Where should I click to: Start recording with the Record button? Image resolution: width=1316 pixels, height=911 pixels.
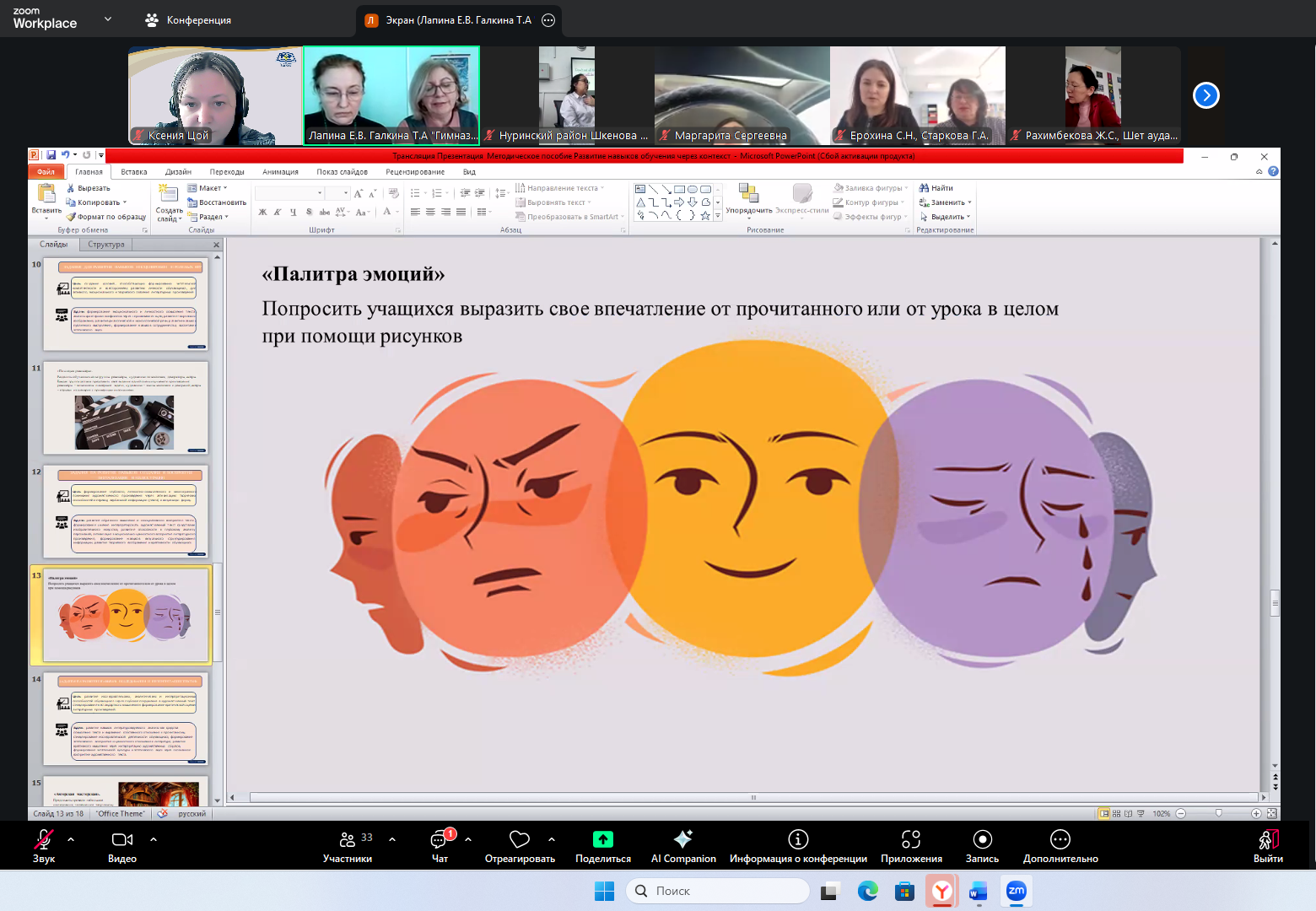[x=982, y=846]
